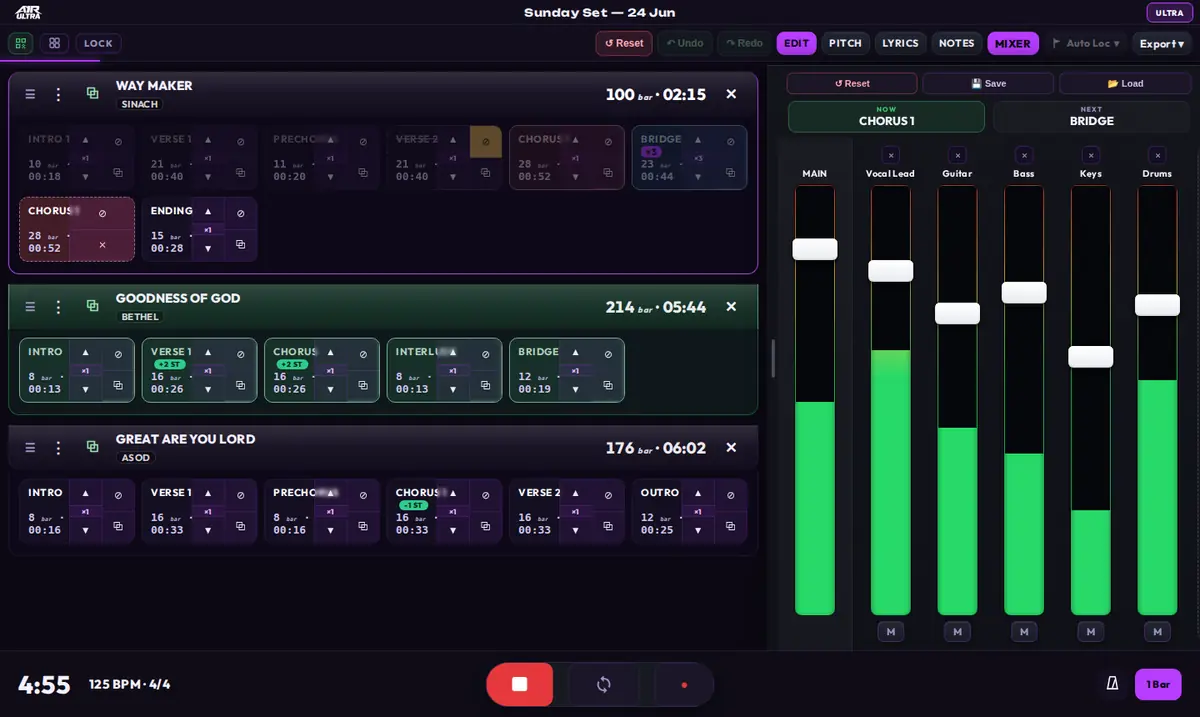The height and width of the screenshot is (717, 1200).
Task: Click the drag handle on Goodness of God
Action: point(30,307)
